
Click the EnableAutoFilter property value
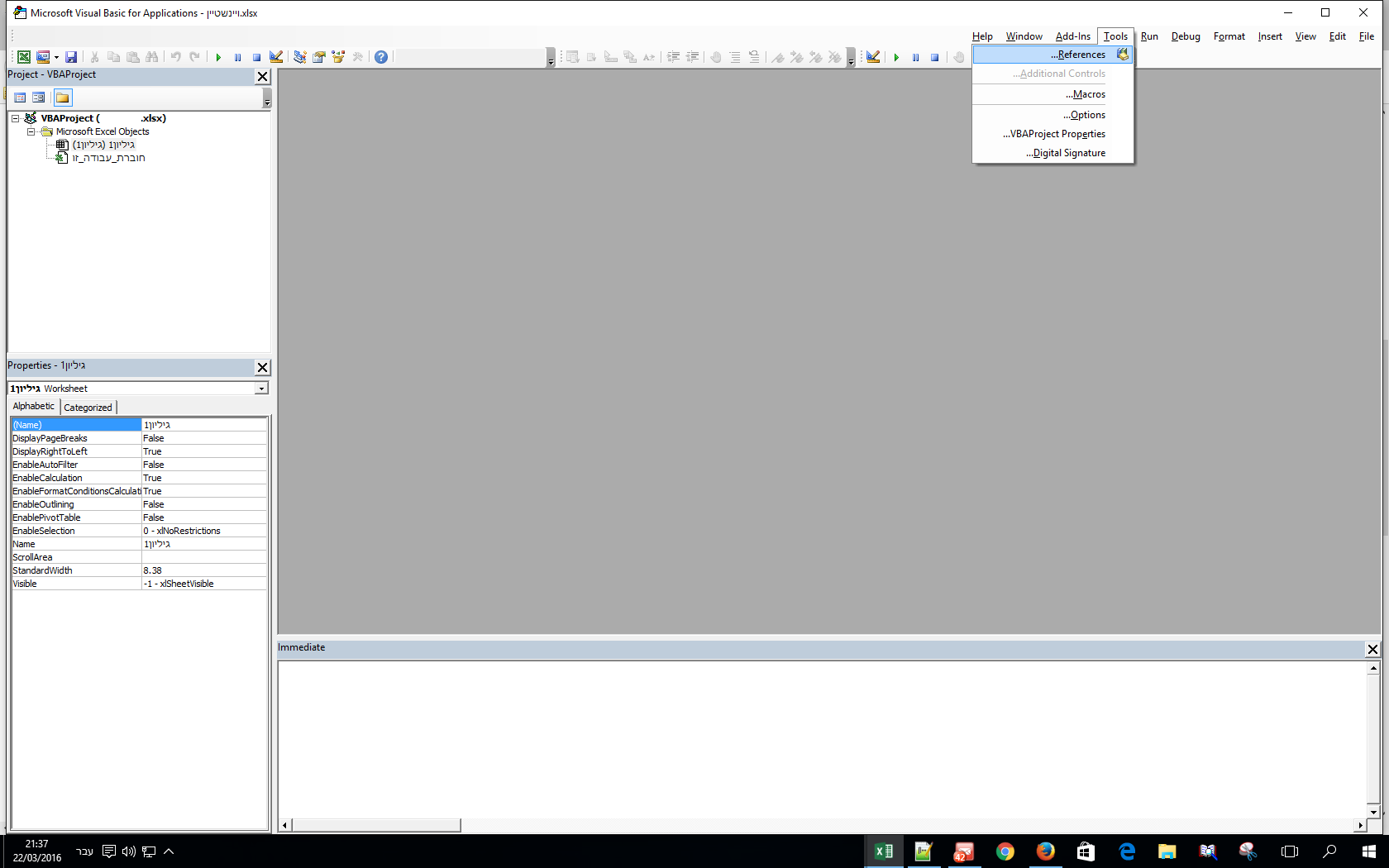tap(204, 465)
